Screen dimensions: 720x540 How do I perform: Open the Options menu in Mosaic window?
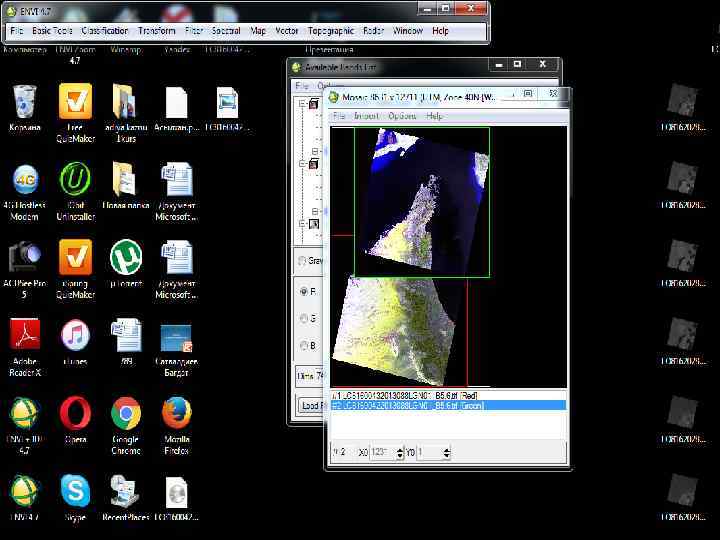pos(402,116)
